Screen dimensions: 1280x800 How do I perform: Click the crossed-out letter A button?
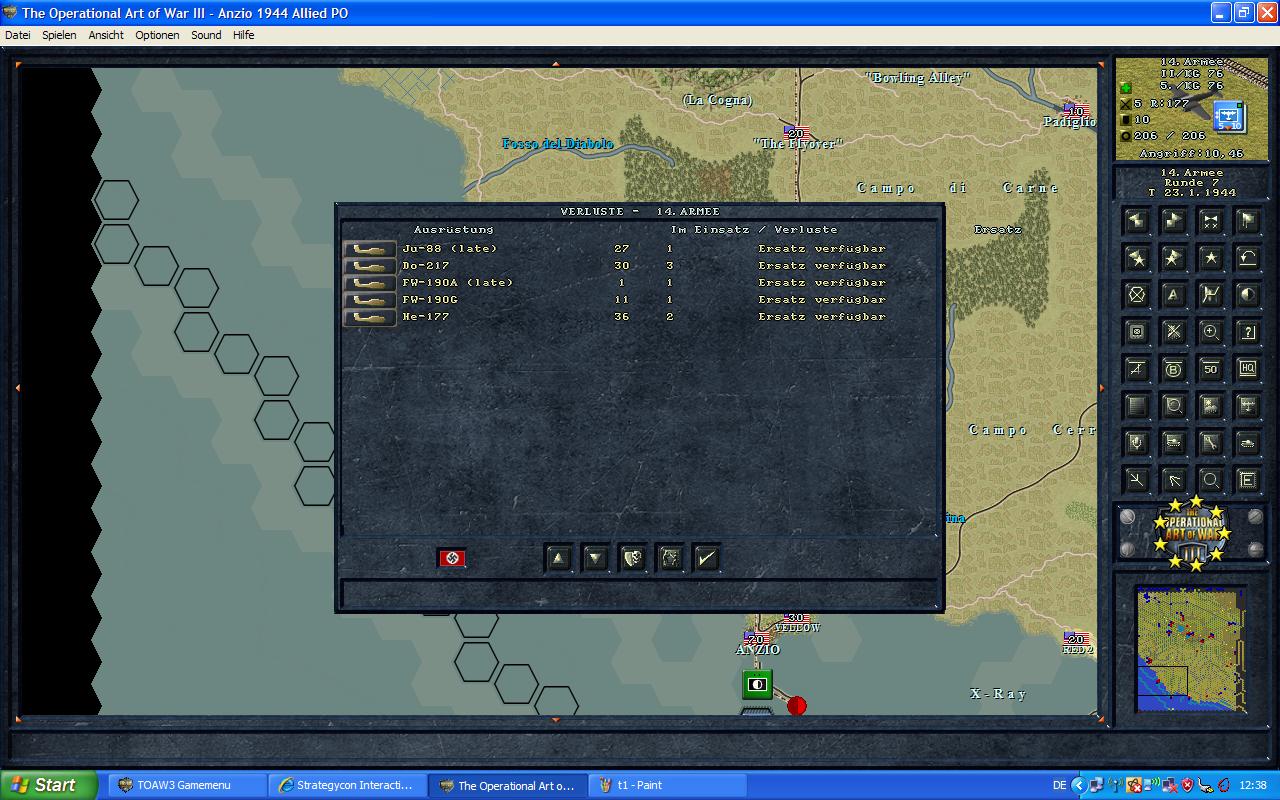1137,369
